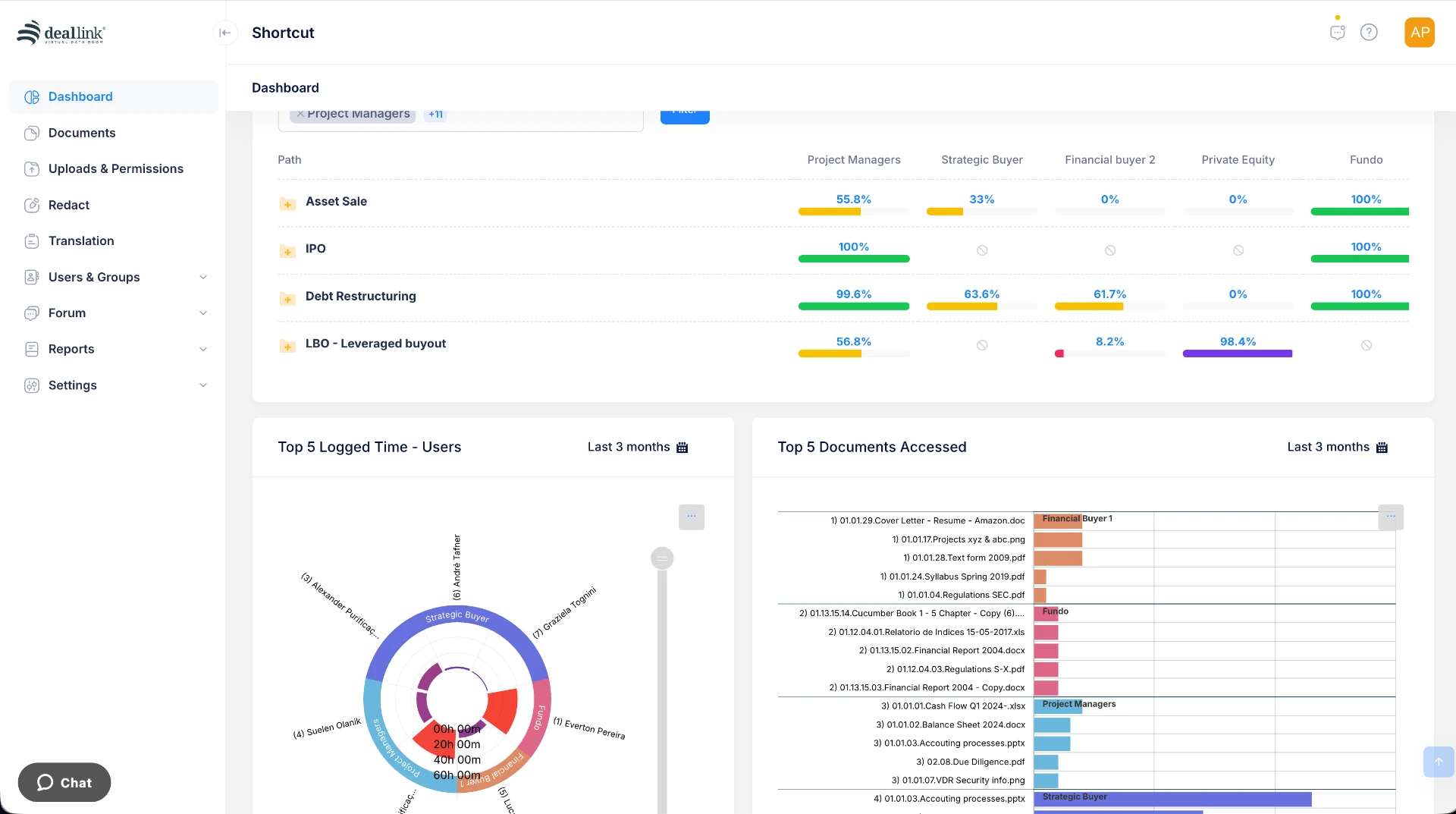This screenshot has width=1456, height=814.
Task: Click the Redact sidebar icon
Action: pyautogui.click(x=32, y=205)
